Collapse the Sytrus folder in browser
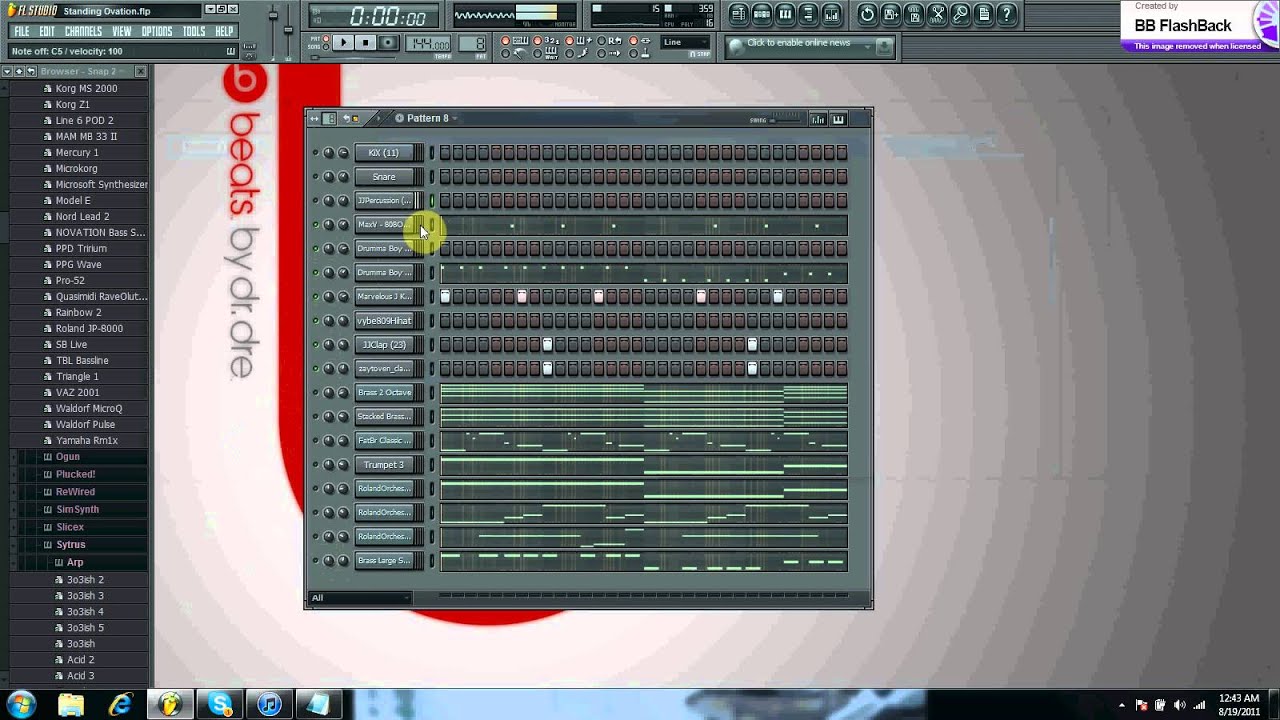This screenshot has width=1280, height=720. (71, 545)
